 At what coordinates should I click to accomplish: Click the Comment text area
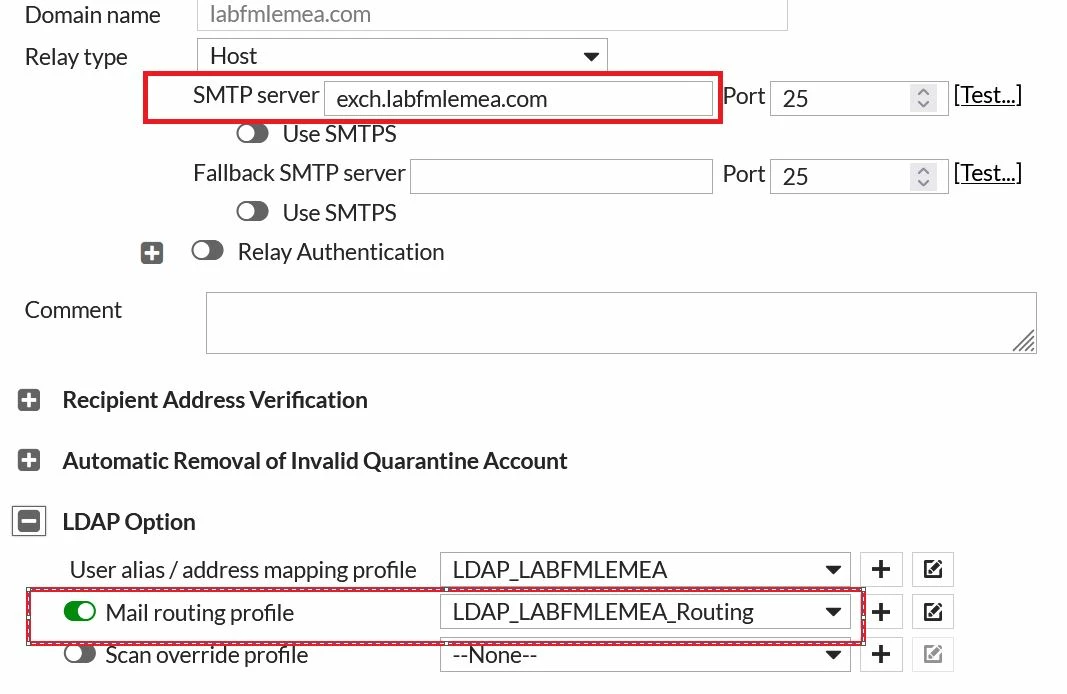point(621,323)
